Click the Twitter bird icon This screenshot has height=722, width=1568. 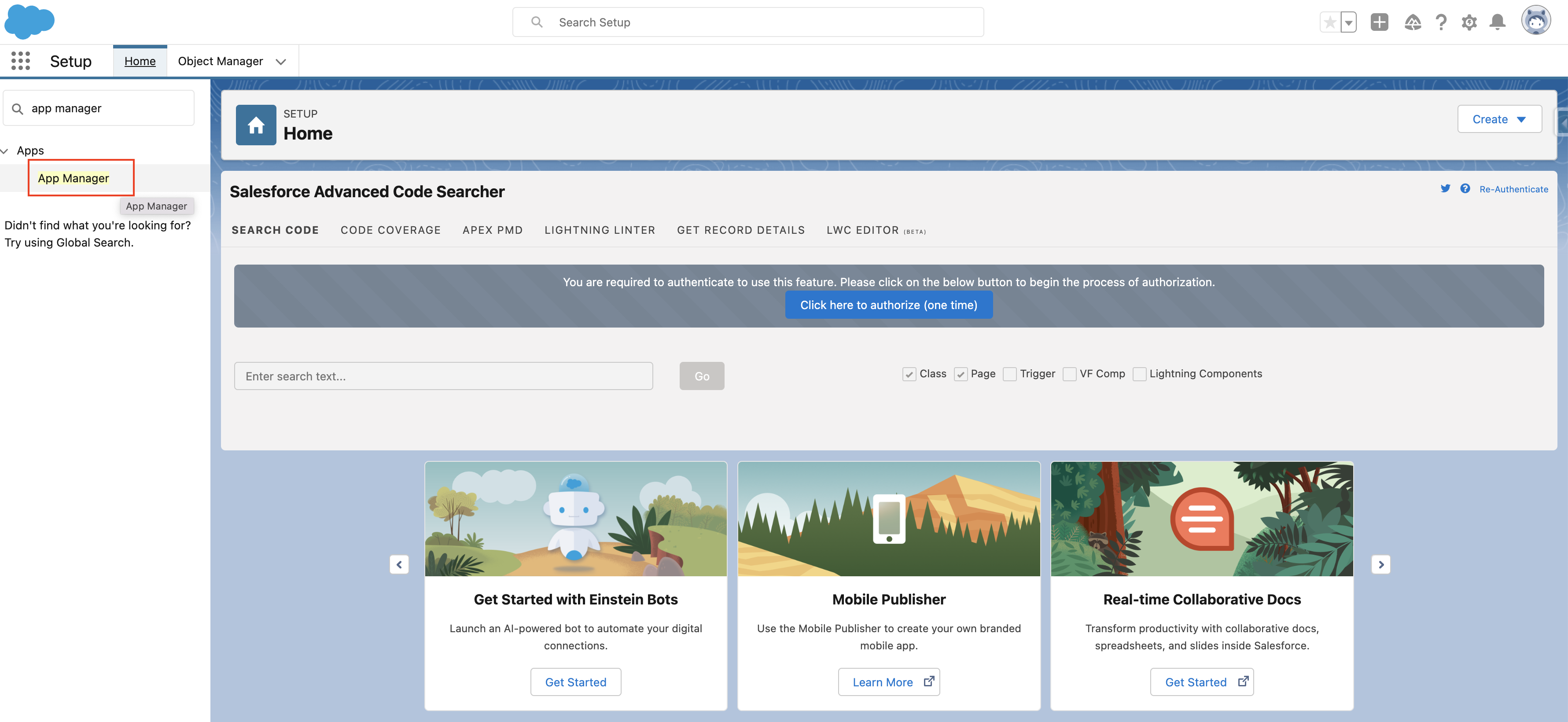1445,189
